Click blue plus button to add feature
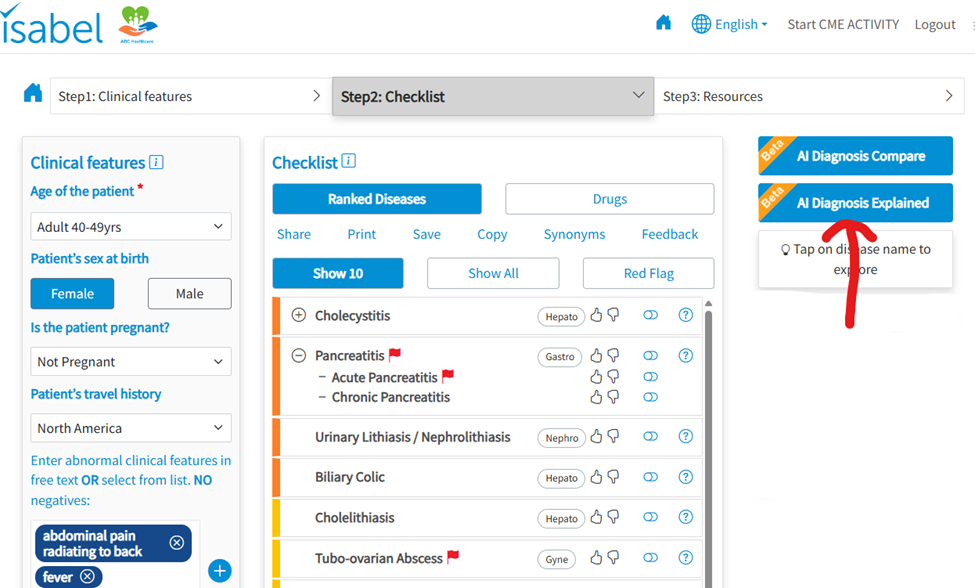The width and height of the screenshot is (975, 588). click(220, 571)
